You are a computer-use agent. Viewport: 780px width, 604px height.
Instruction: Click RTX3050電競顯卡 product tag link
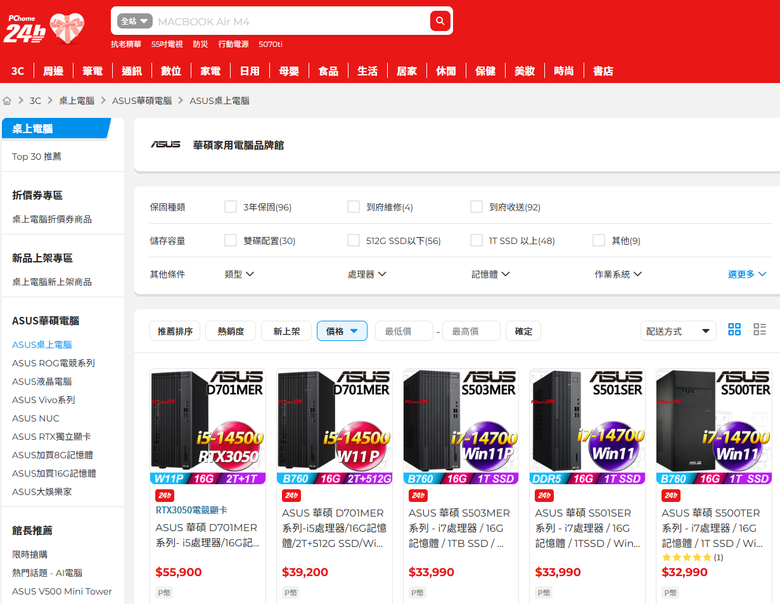(x=192, y=510)
